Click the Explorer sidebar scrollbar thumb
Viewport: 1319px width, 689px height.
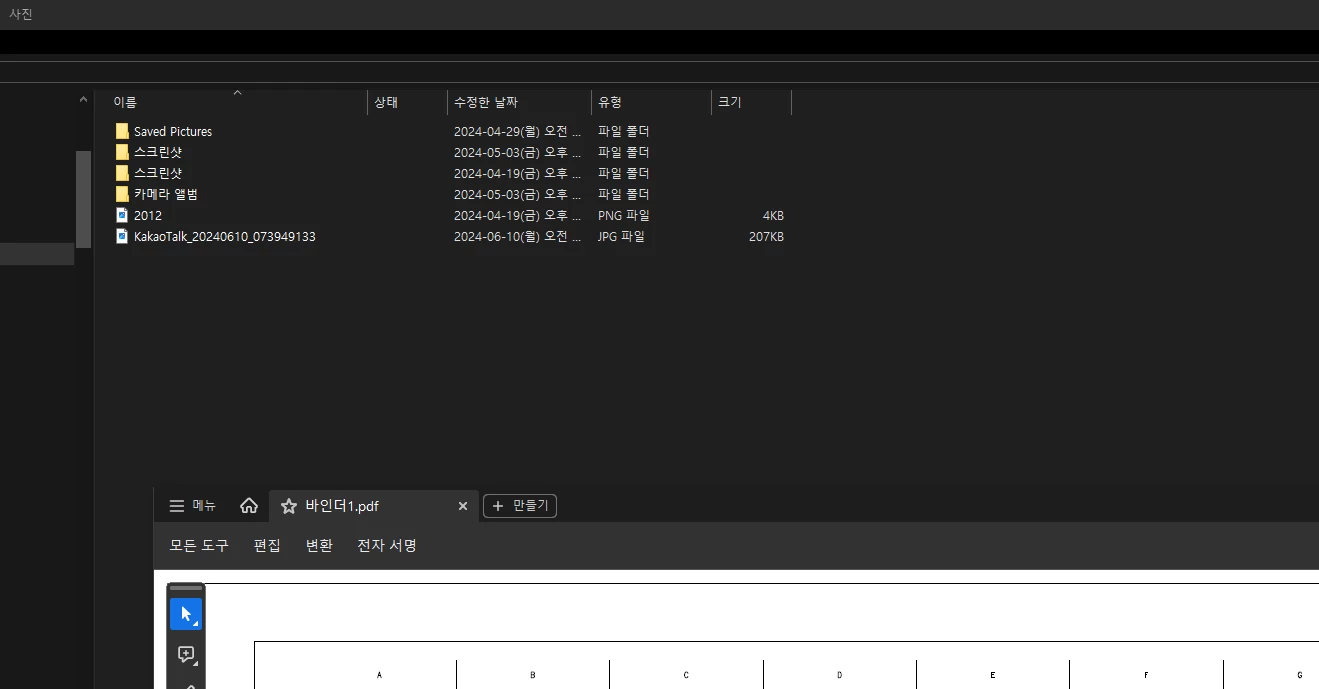(83, 199)
